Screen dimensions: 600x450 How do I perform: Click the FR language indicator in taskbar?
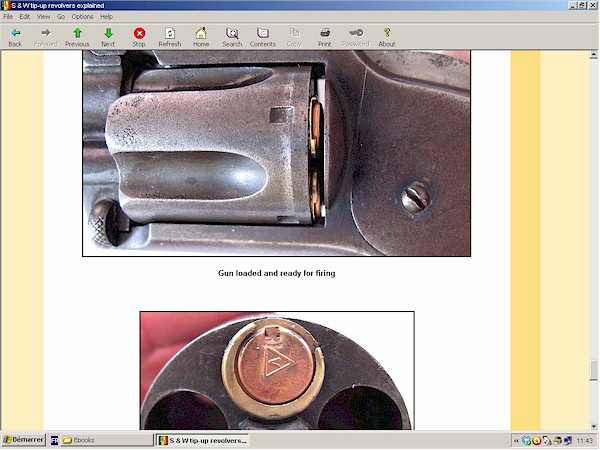coord(54,440)
